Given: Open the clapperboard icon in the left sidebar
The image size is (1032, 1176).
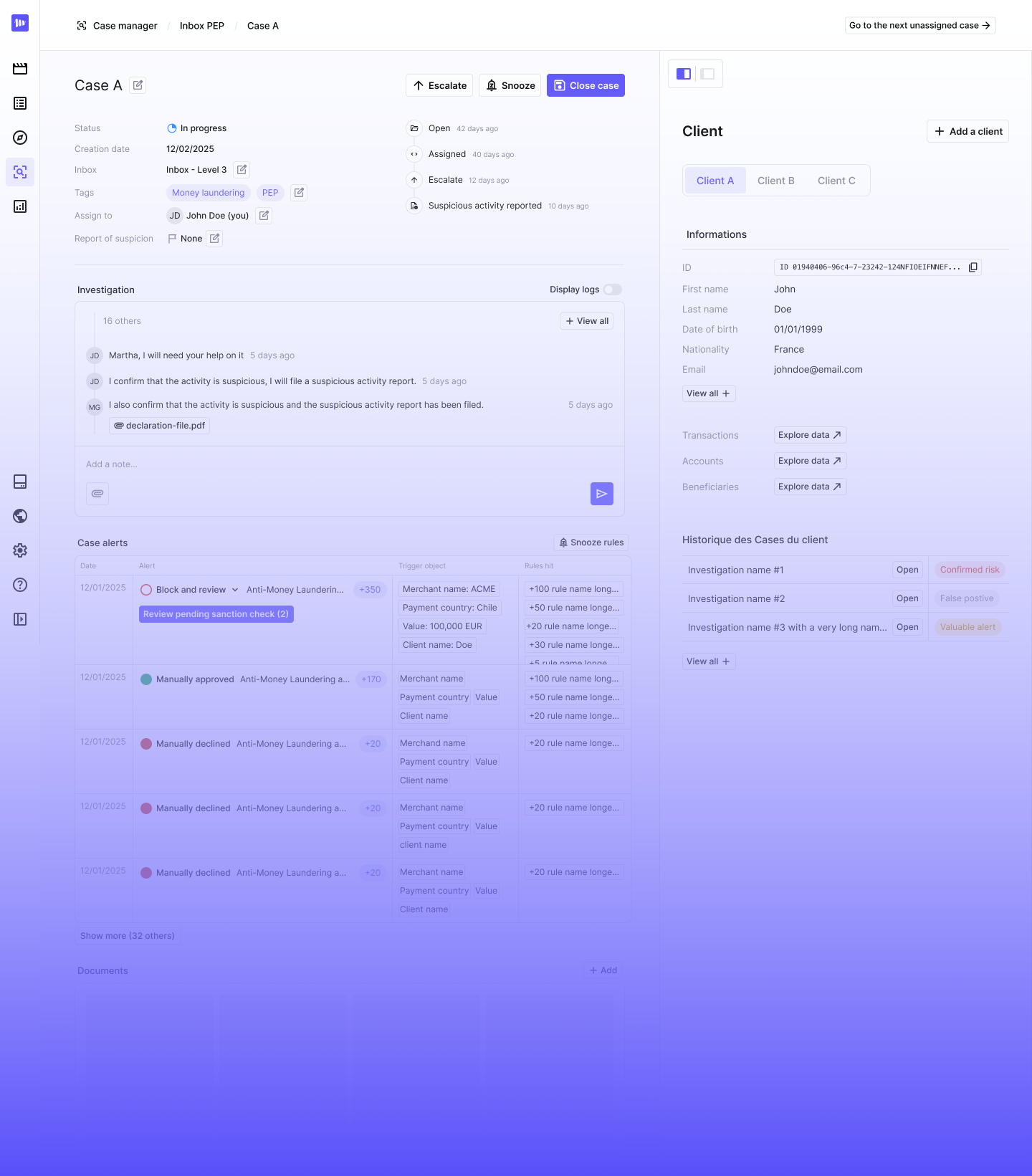Looking at the screenshot, I should point(20,69).
